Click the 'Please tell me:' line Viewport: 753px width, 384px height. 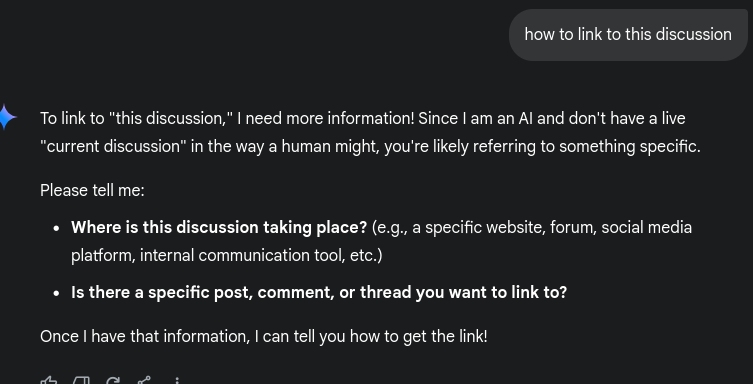[92, 191]
